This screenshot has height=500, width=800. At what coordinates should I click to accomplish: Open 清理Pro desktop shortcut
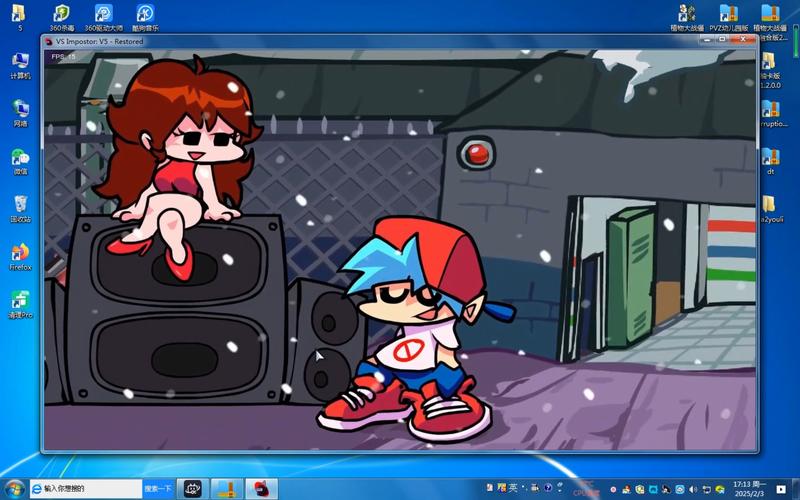click(x=20, y=305)
